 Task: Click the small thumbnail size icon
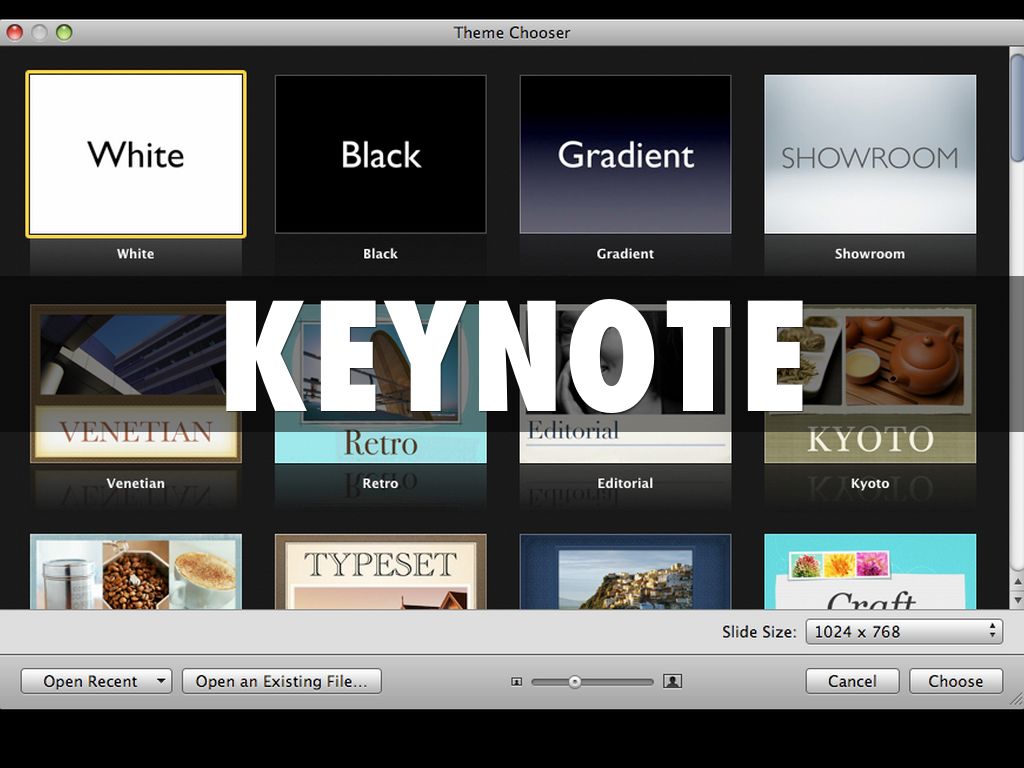[x=517, y=682]
